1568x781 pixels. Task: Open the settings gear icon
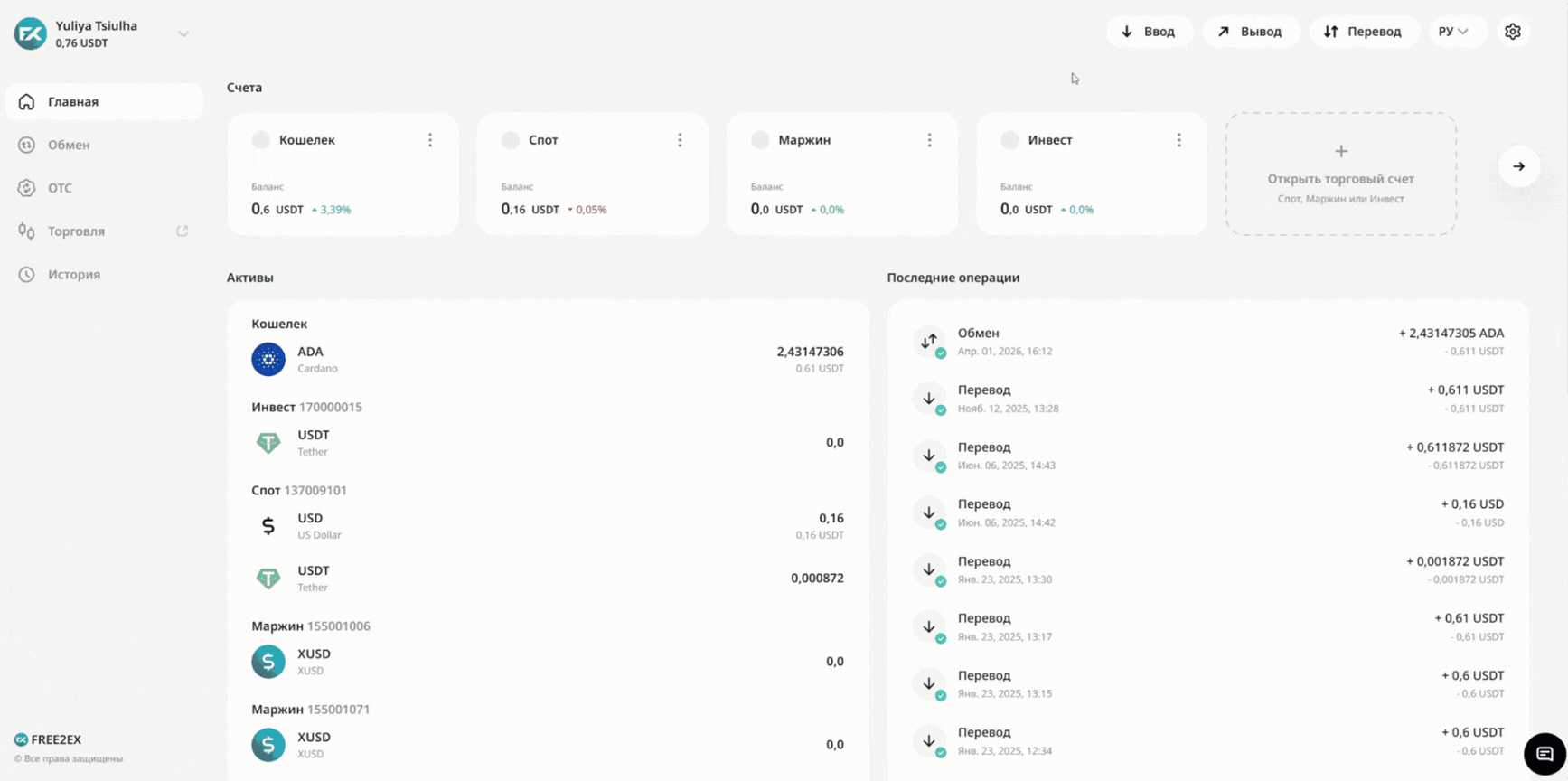[1512, 32]
